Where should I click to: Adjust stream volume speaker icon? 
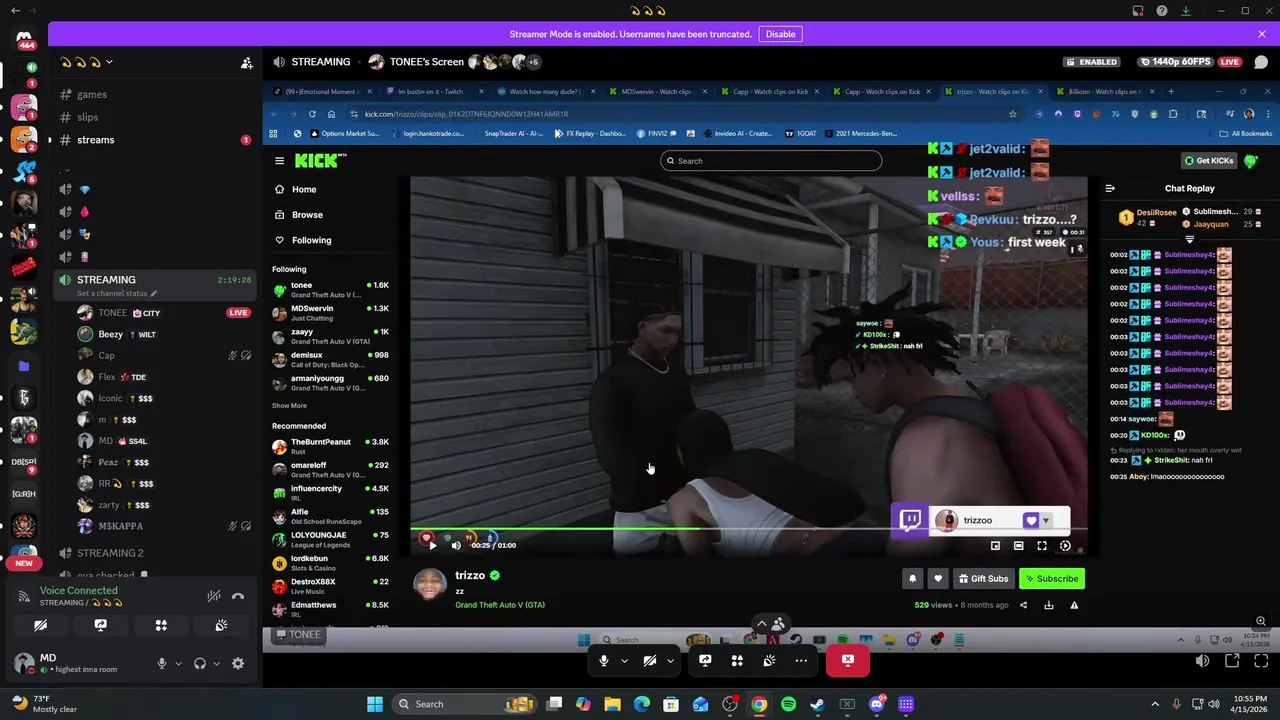click(1202, 661)
